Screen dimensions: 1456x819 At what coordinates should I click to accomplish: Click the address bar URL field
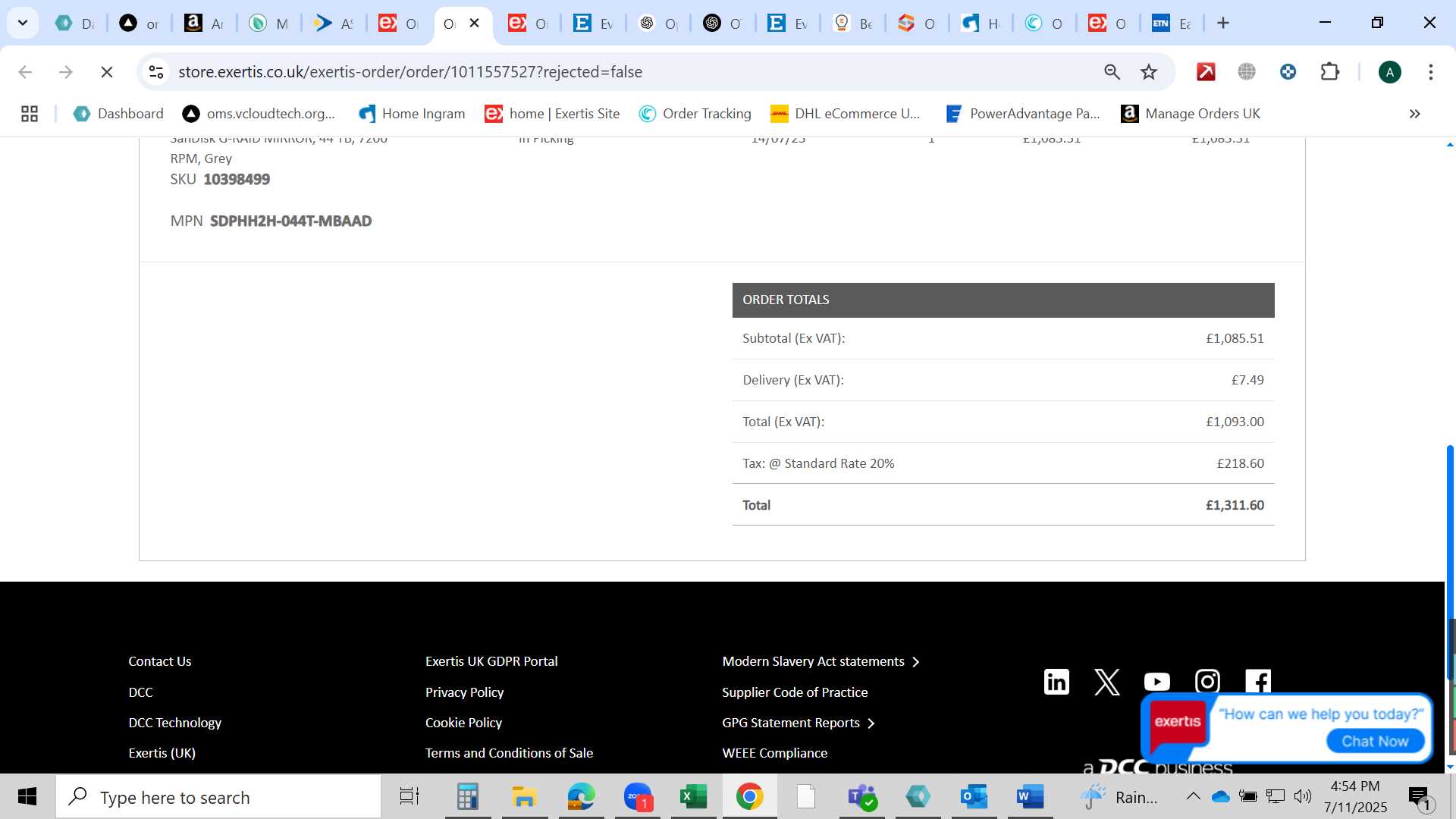click(x=629, y=72)
